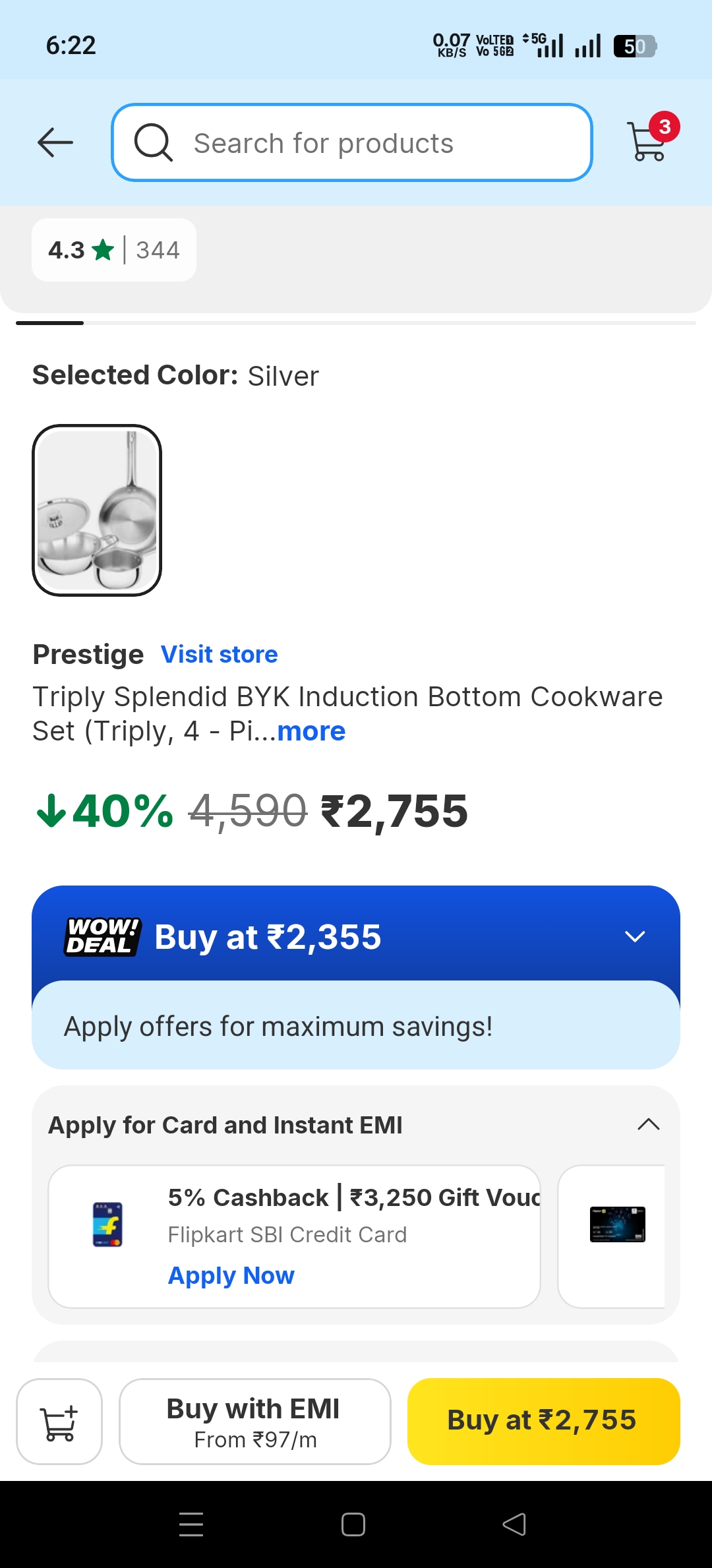Screen dimensions: 712x1568
Task: Select the back arrow to leave product page
Action: (55, 142)
